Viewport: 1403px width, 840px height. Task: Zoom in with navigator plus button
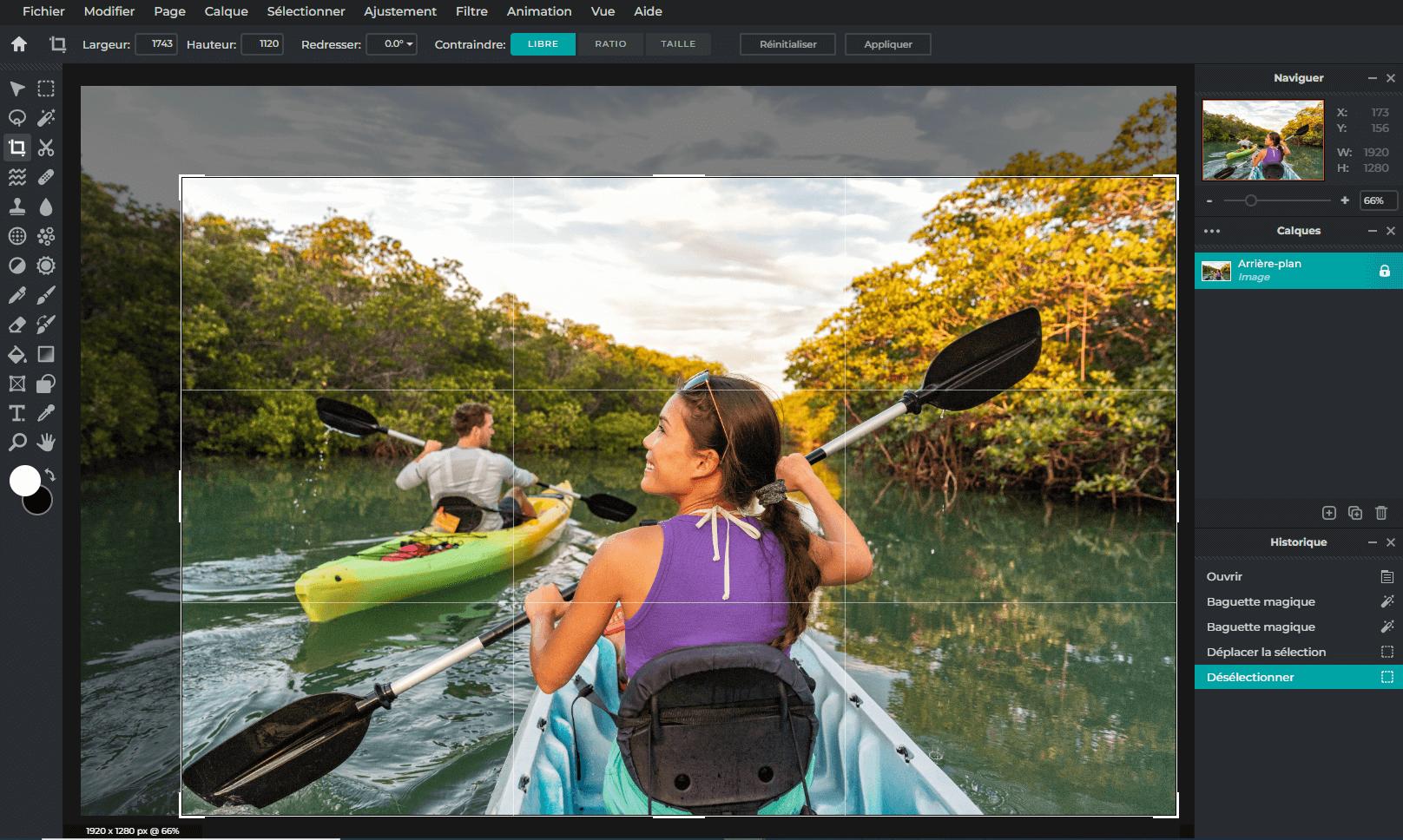click(1345, 200)
